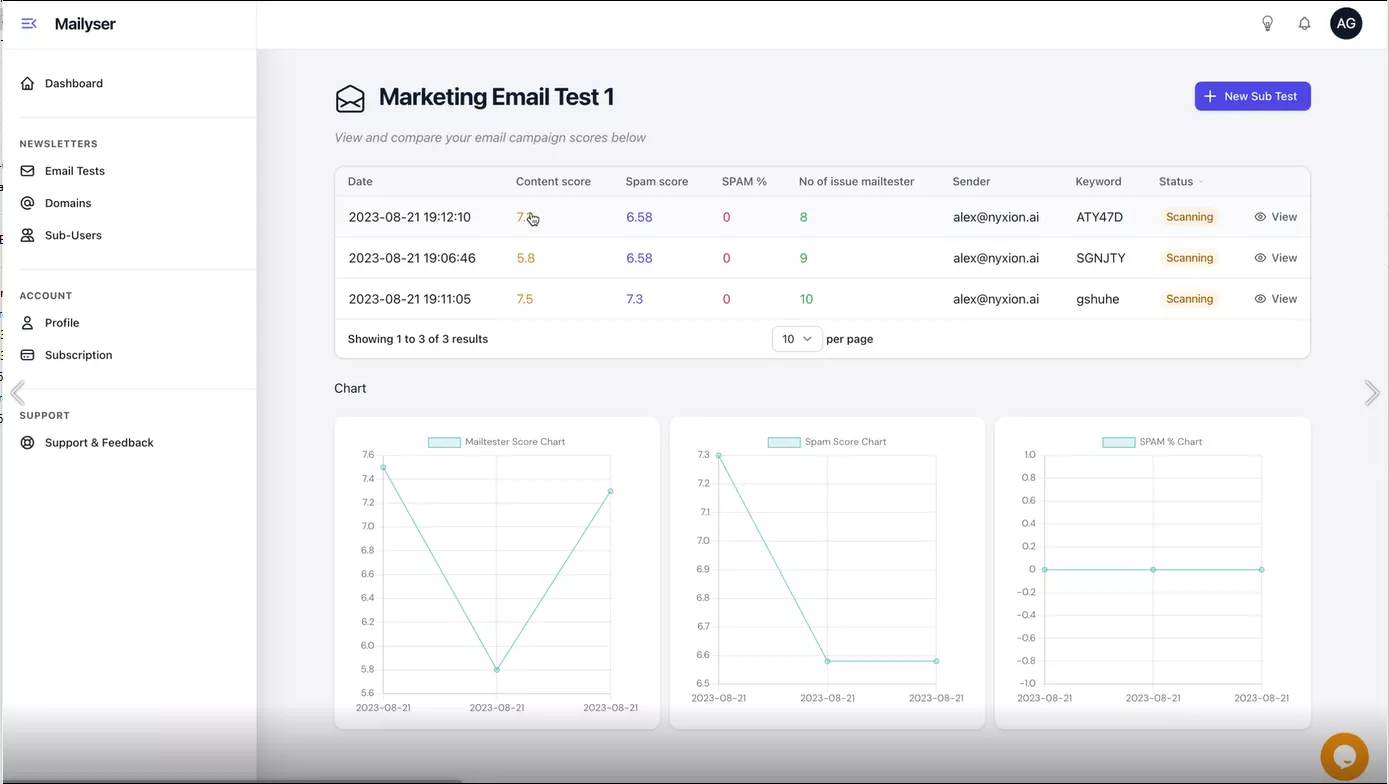Image resolution: width=1389 pixels, height=784 pixels.
Task: Open Email Tests in the sidebar
Action: (74, 171)
